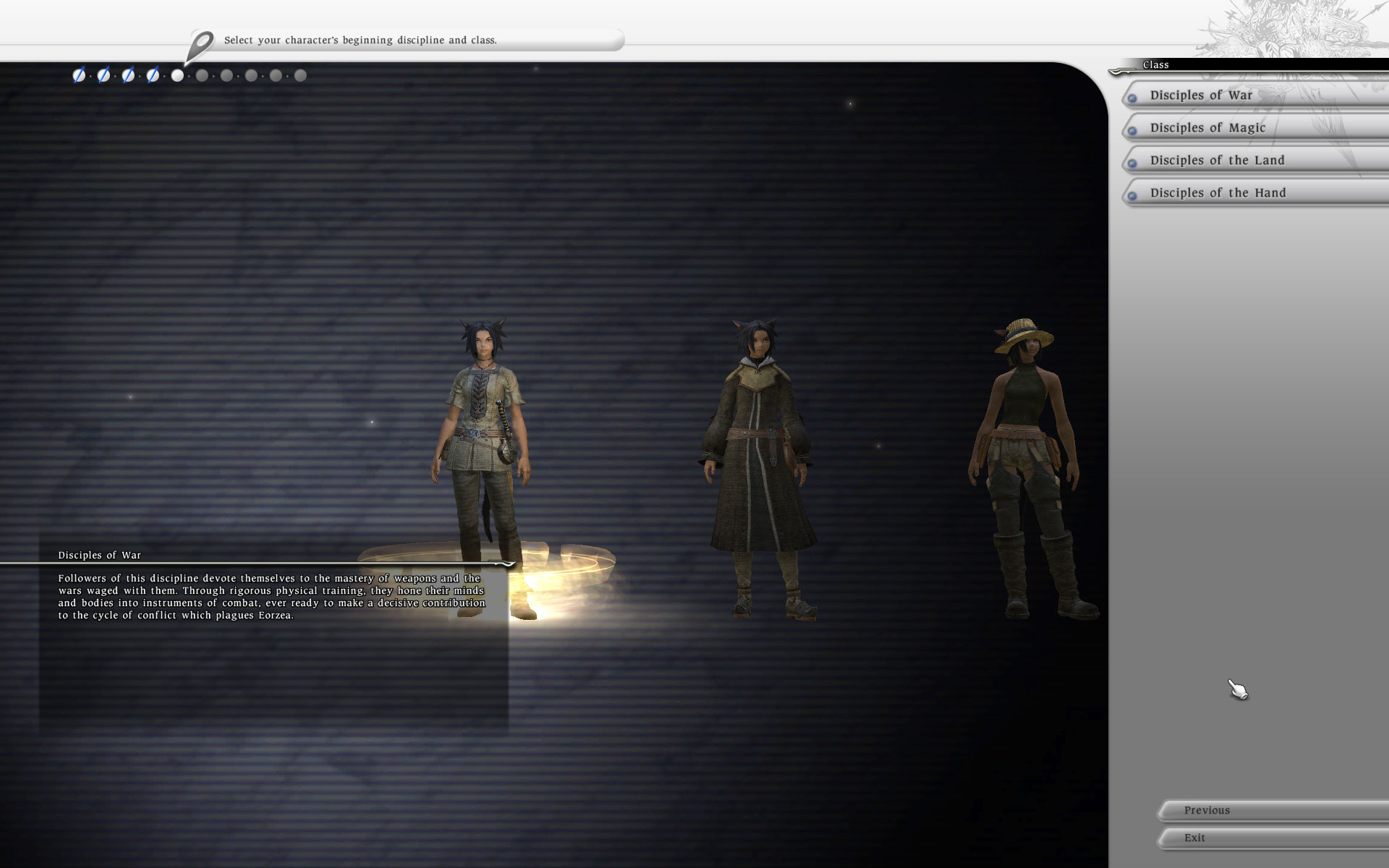The width and height of the screenshot is (1389, 868).
Task: Select Disciples of War class
Action: [1255, 95]
